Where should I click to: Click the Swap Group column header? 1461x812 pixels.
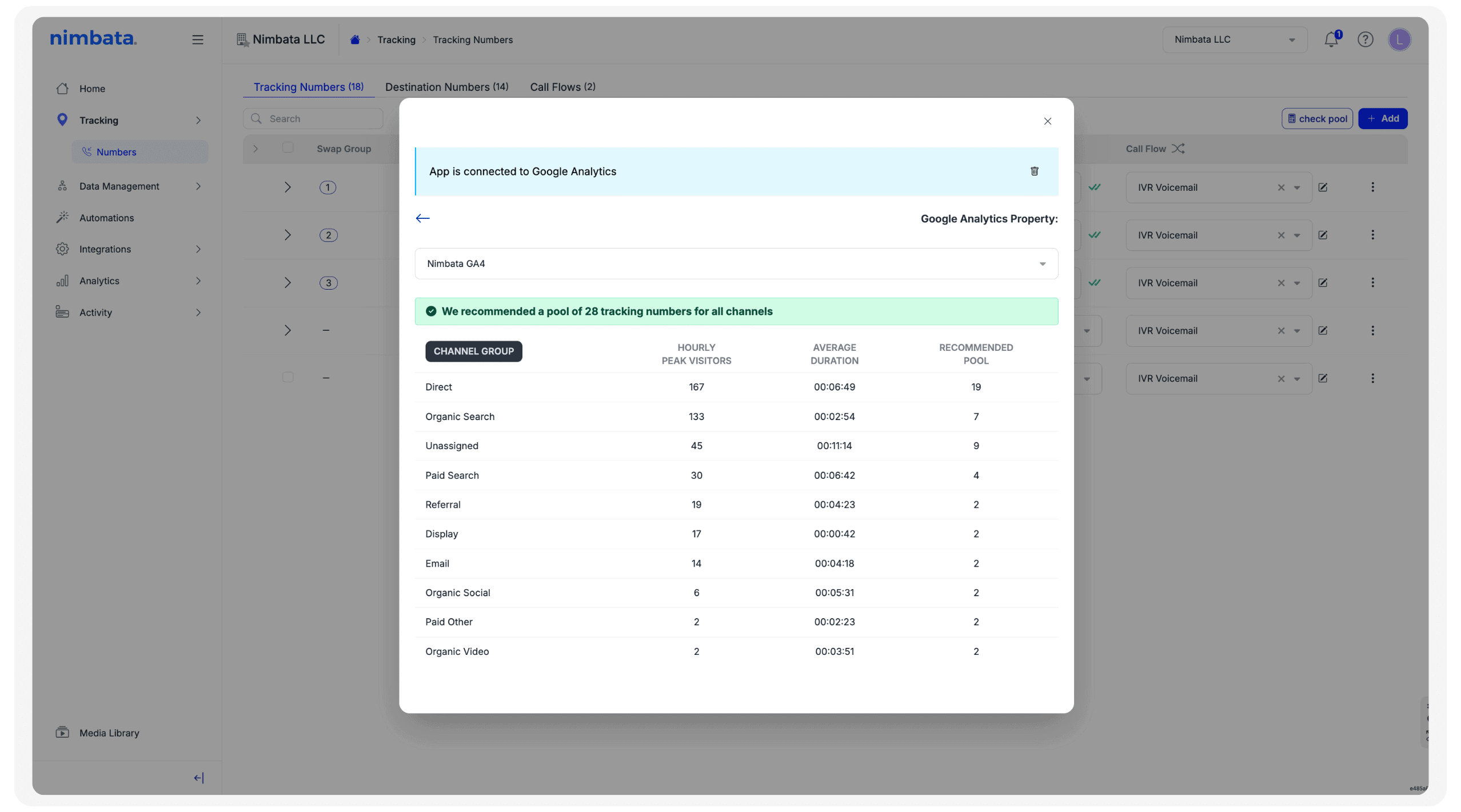tap(344, 149)
